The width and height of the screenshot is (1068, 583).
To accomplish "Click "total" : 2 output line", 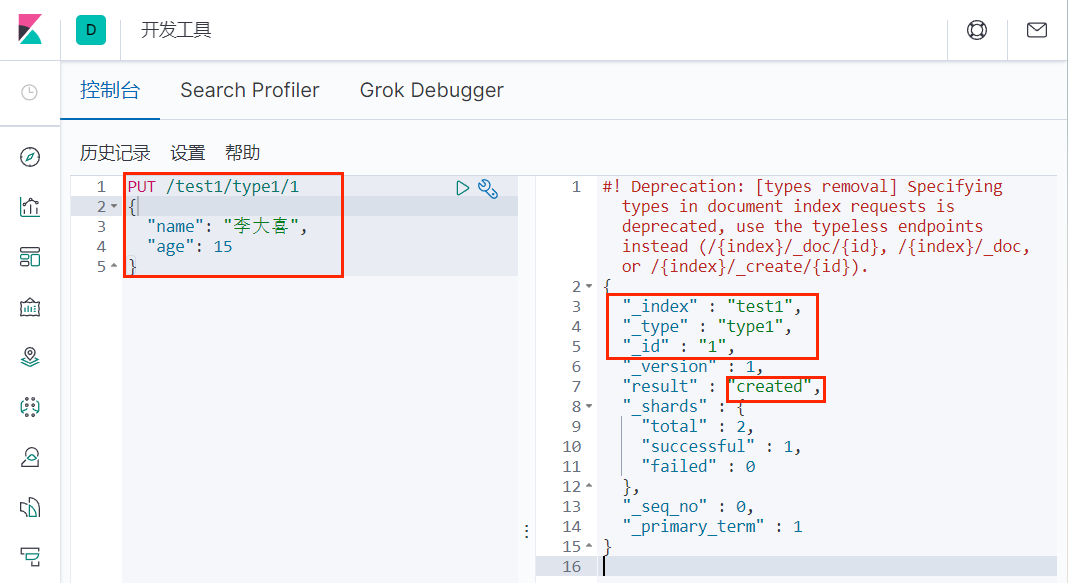I will point(697,426).
